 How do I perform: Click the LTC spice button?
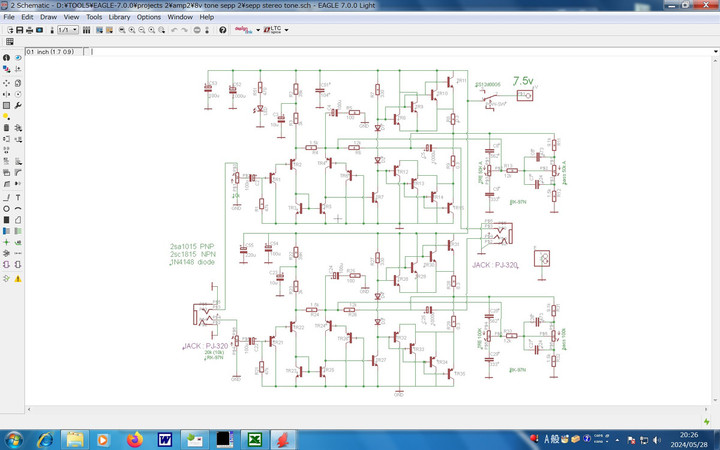click(273, 30)
